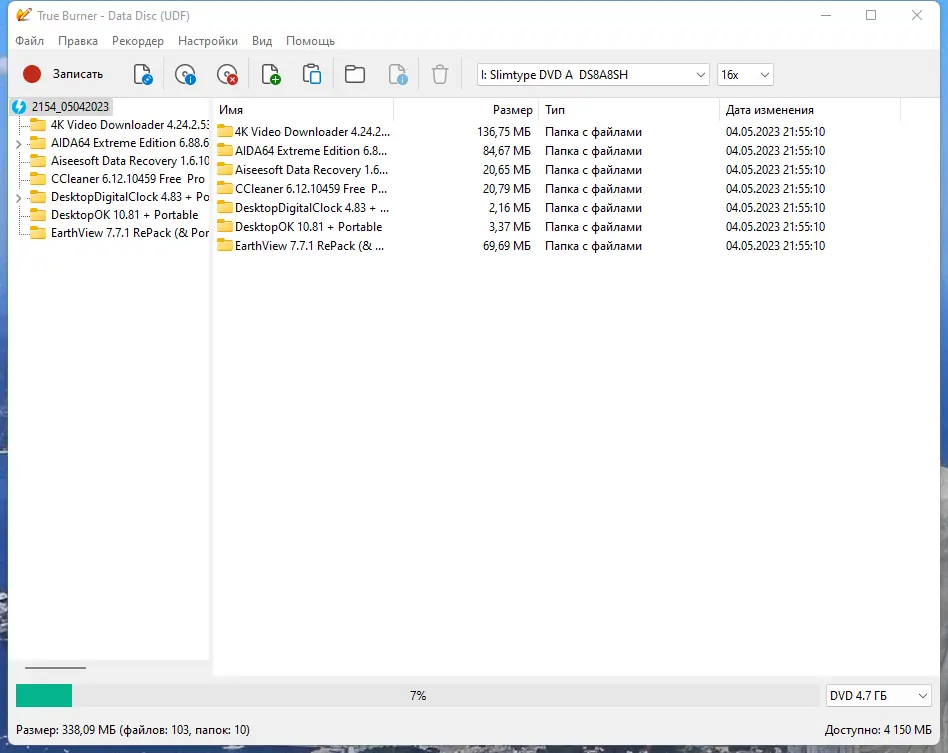
Task: Click AIDA64 Extreme Edition folder icon in list
Action: click(x=225, y=151)
